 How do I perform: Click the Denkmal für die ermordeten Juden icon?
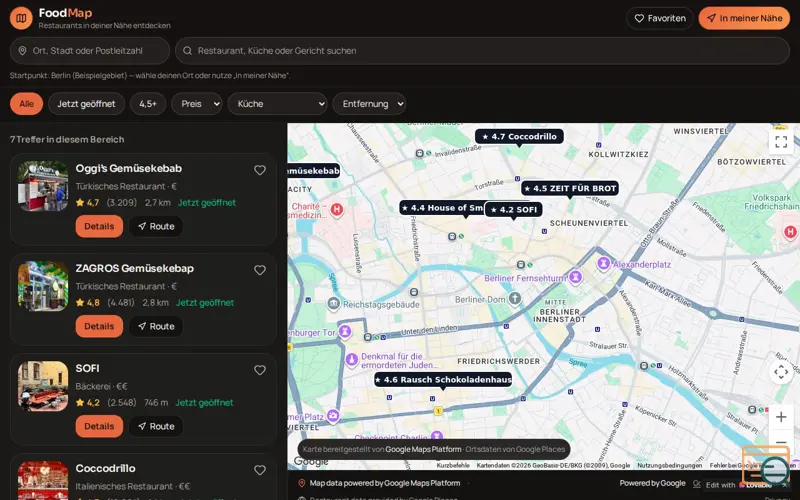(352, 360)
